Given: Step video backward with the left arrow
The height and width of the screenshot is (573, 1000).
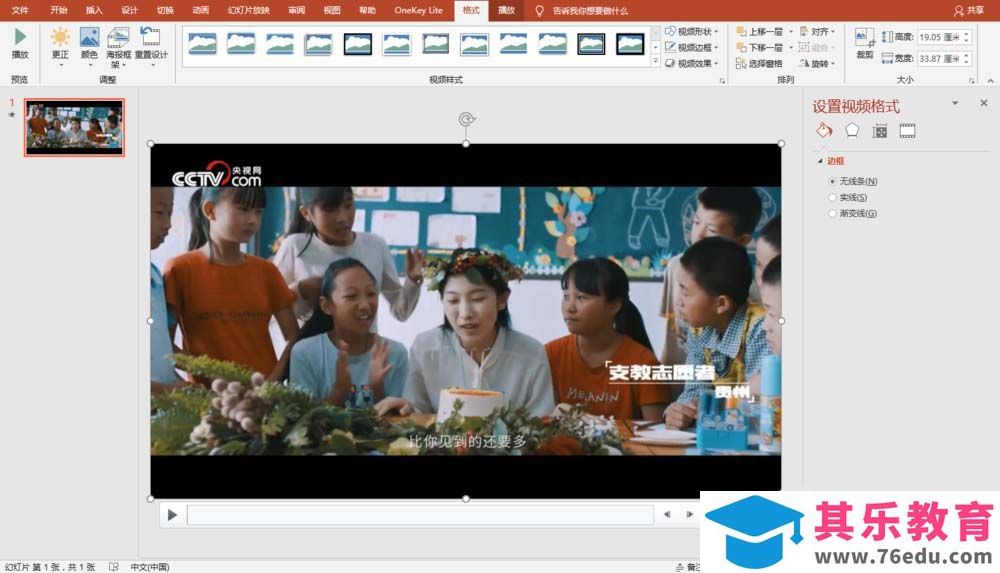Looking at the screenshot, I should click(667, 514).
